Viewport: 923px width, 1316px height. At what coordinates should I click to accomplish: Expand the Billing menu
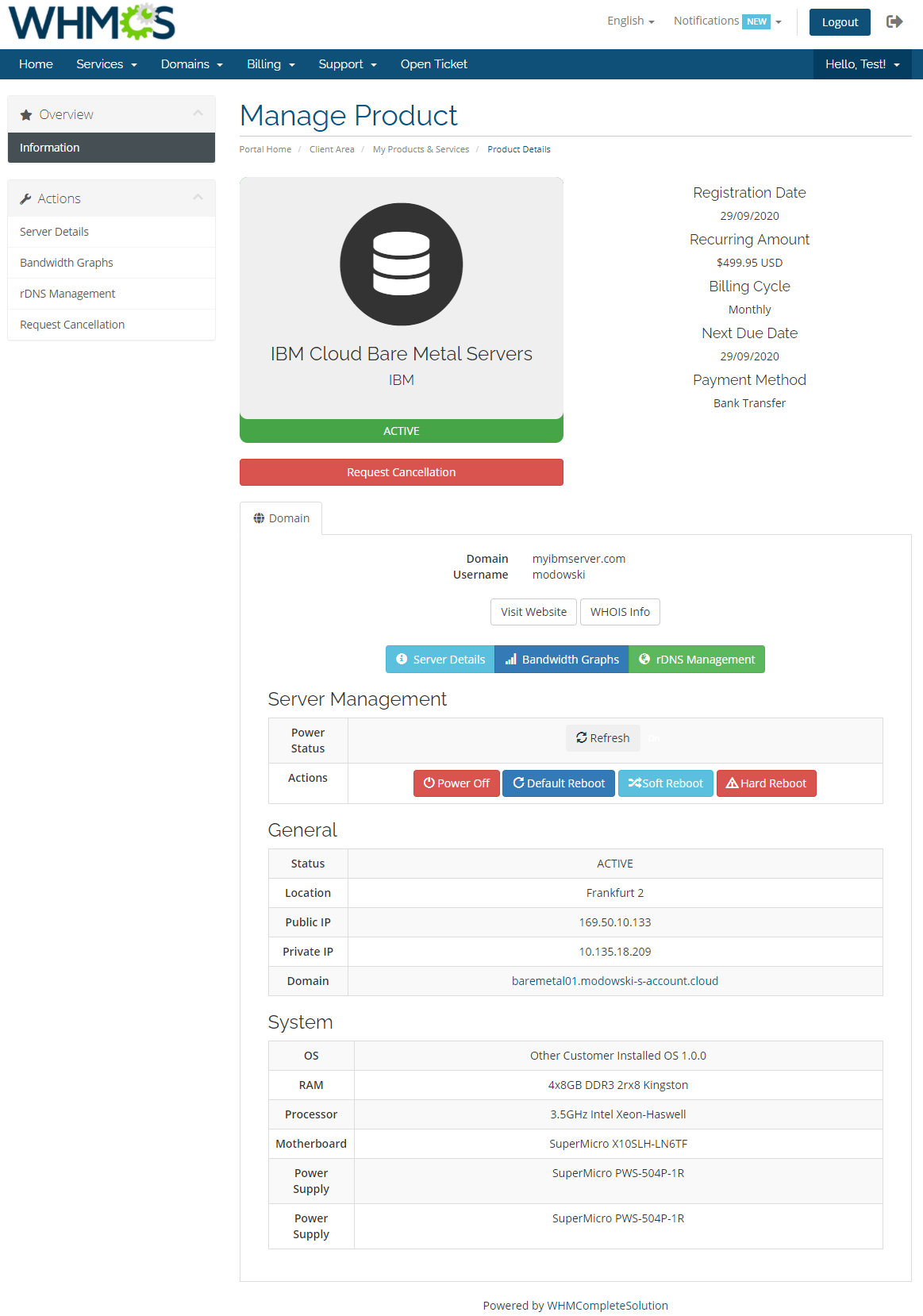[271, 64]
